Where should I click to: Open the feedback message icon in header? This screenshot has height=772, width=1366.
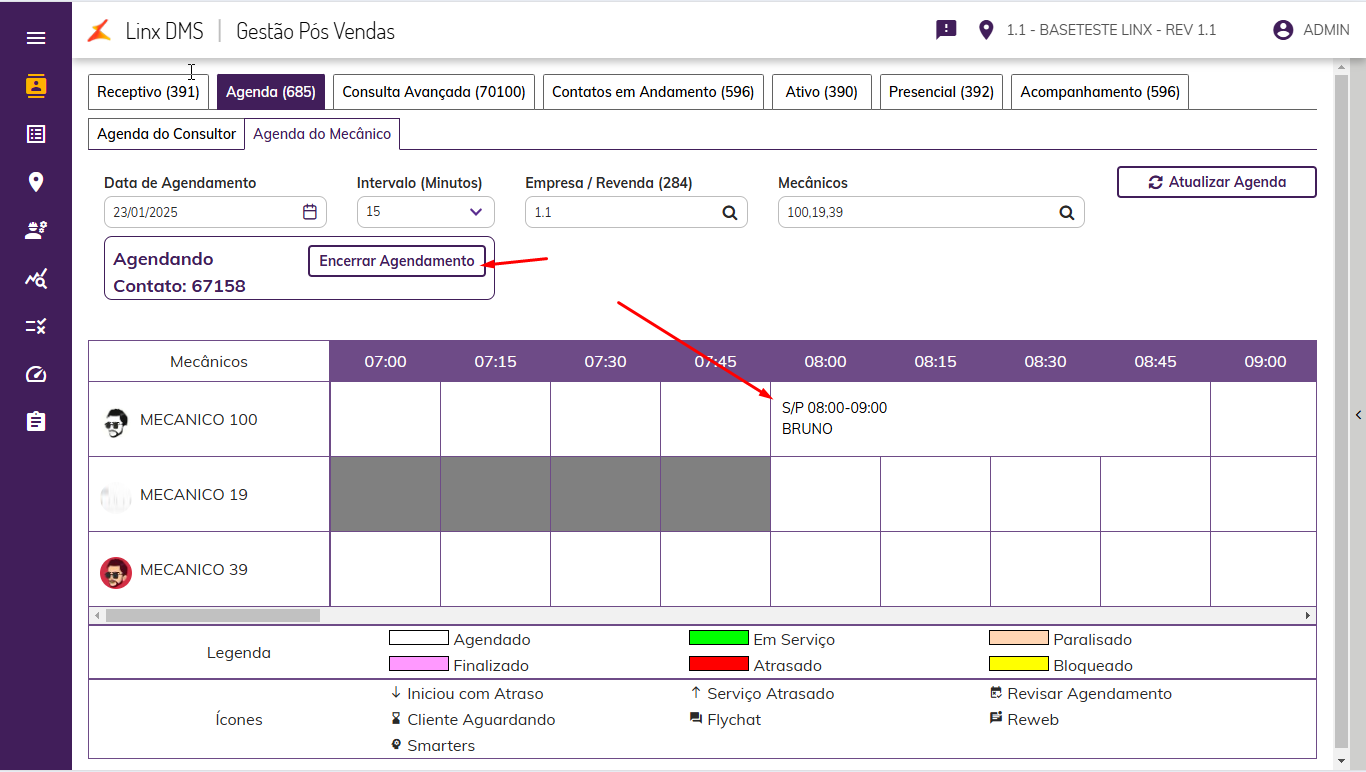[946, 30]
